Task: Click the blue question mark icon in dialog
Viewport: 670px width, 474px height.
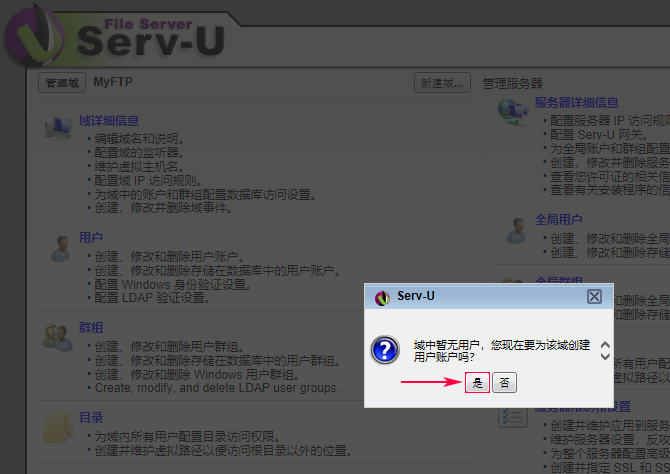Action: (x=385, y=350)
